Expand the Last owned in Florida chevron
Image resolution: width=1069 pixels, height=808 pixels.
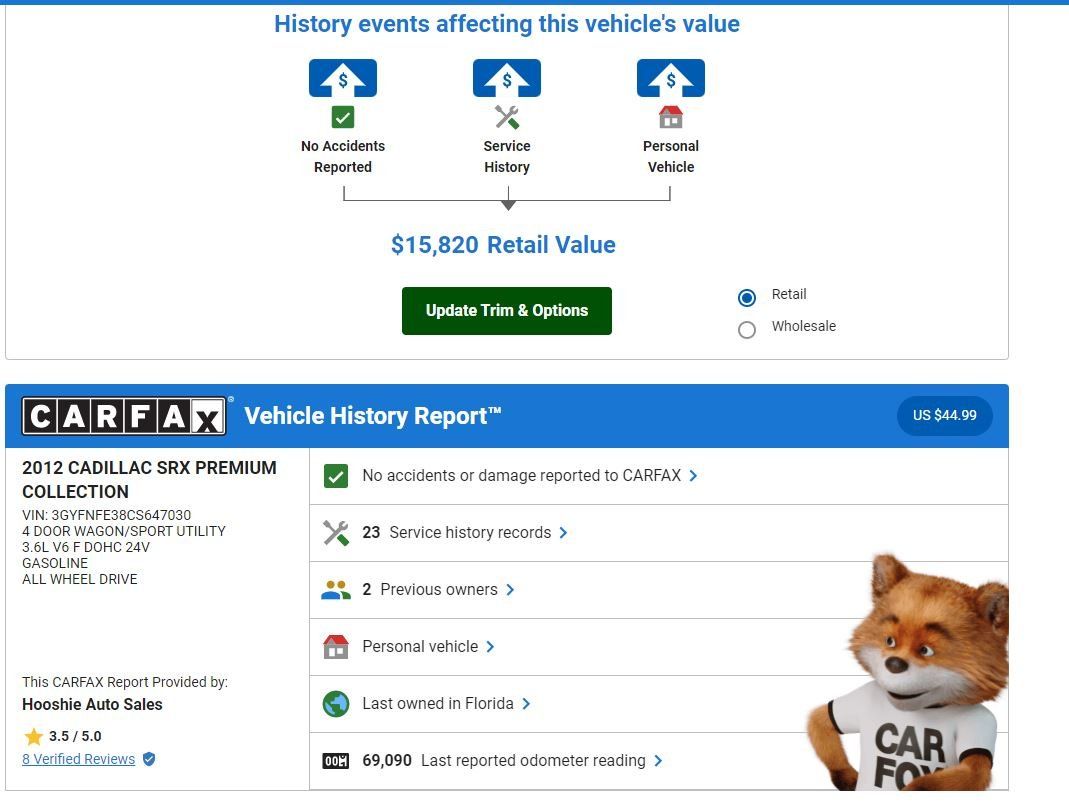(526, 704)
